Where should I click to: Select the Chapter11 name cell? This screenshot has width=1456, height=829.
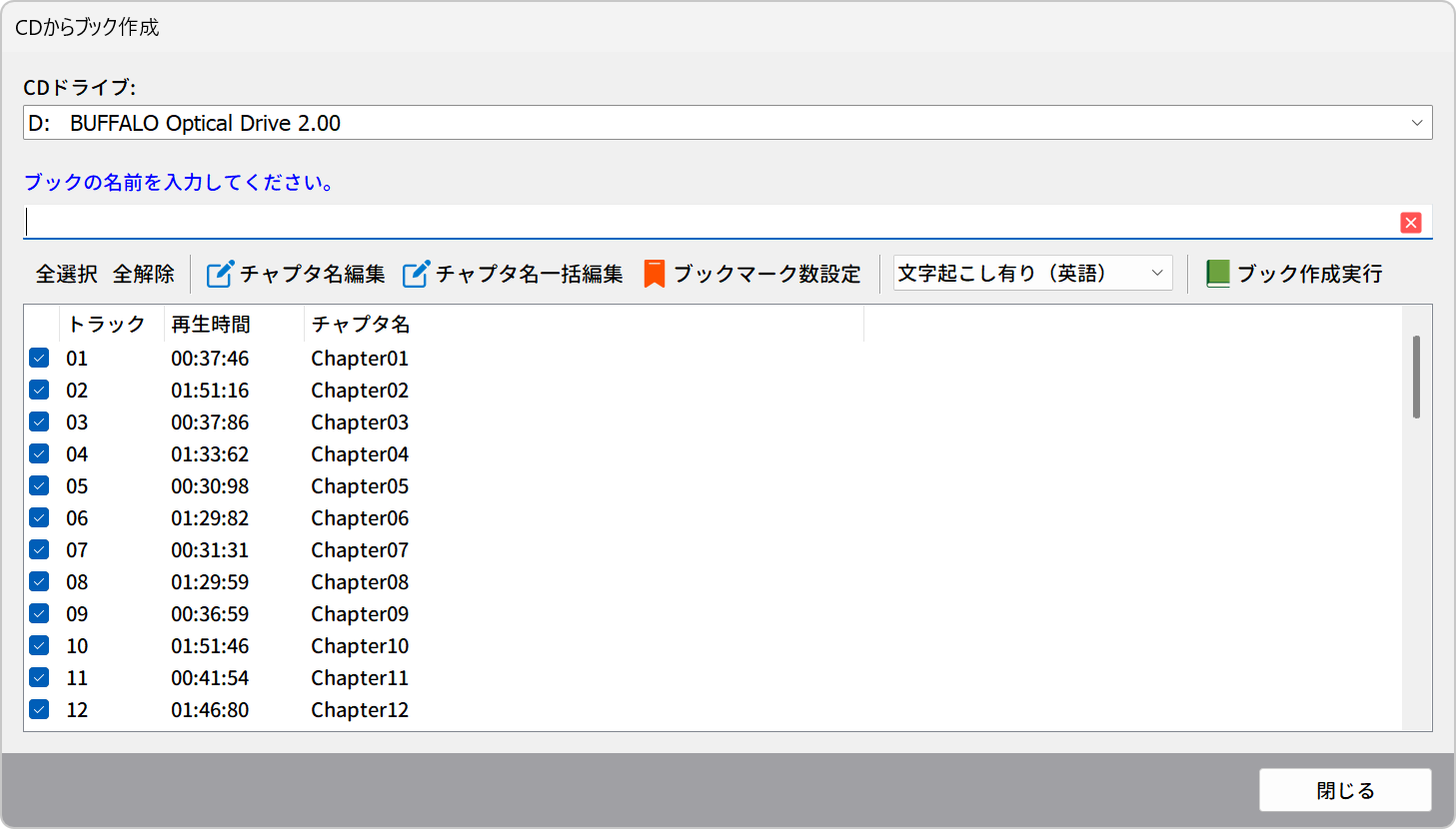tap(360, 677)
